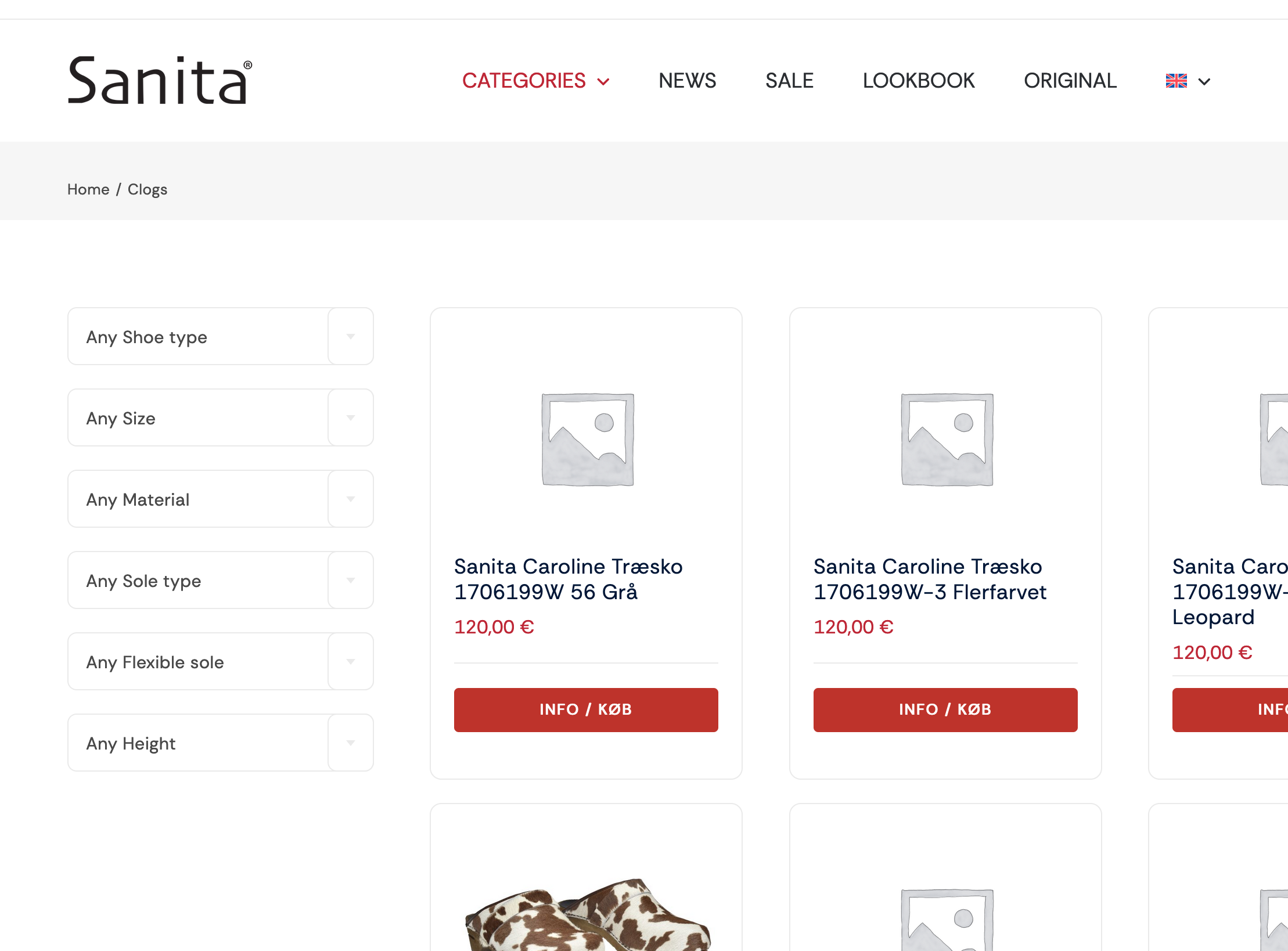
Task: Open the Categories menu
Action: (x=535, y=81)
